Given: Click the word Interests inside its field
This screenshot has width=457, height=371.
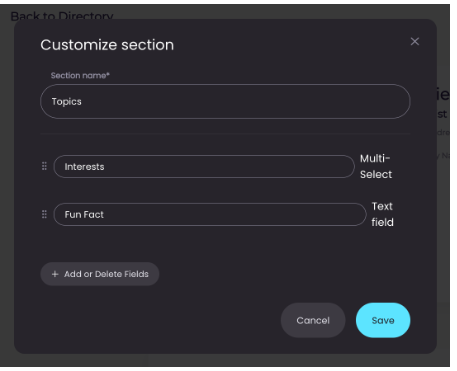Looking at the screenshot, I should [x=84, y=167].
